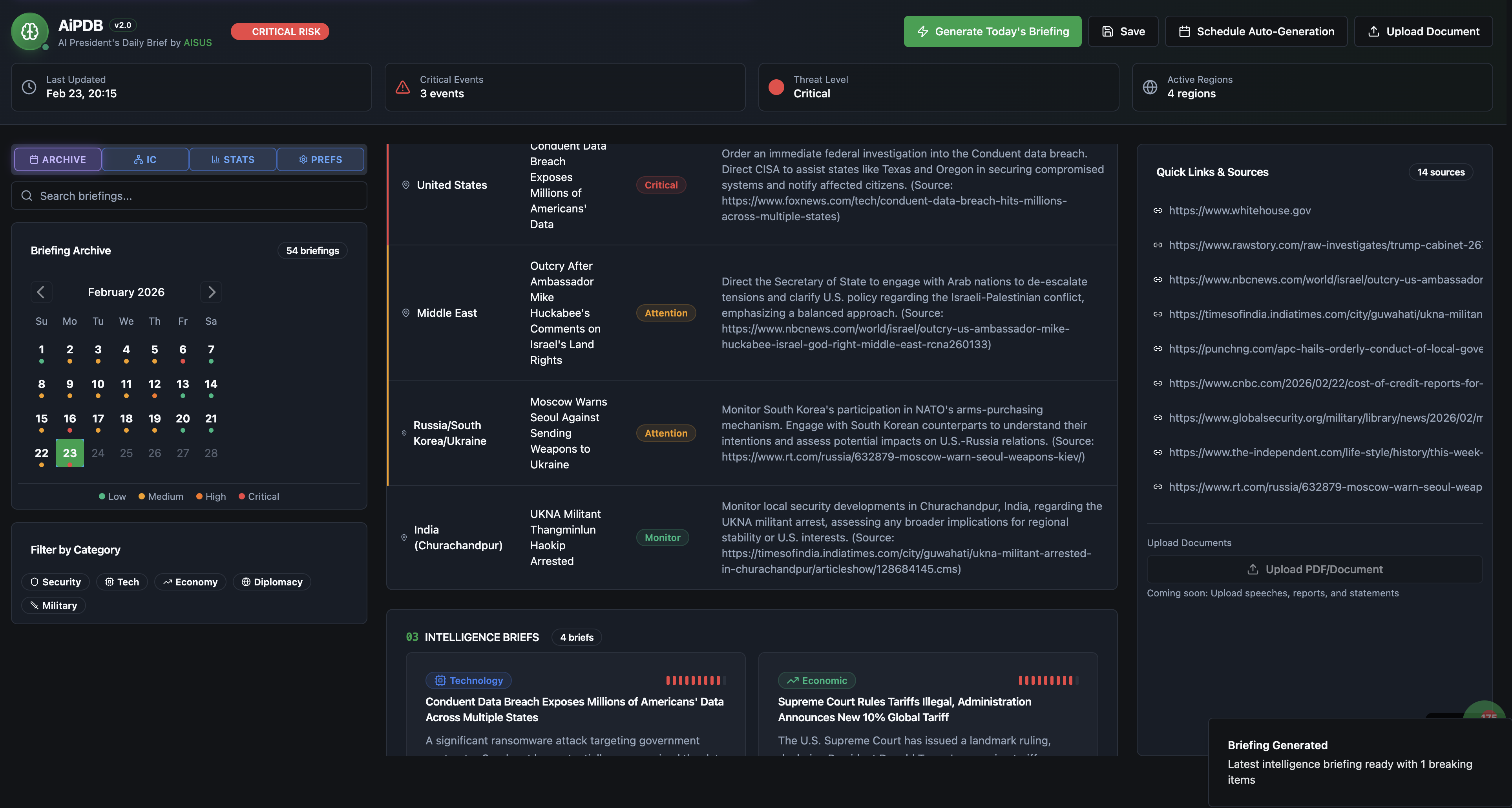Image resolution: width=1512 pixels, height=808 pixels.
Task: Open the nbcnews.com source link
Action: (x=1325, y=280)
